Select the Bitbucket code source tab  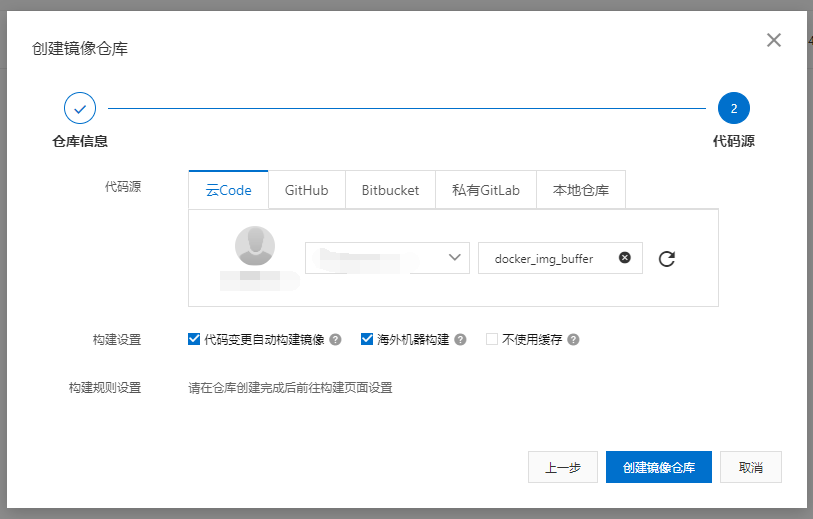click(x=390, y=190)
